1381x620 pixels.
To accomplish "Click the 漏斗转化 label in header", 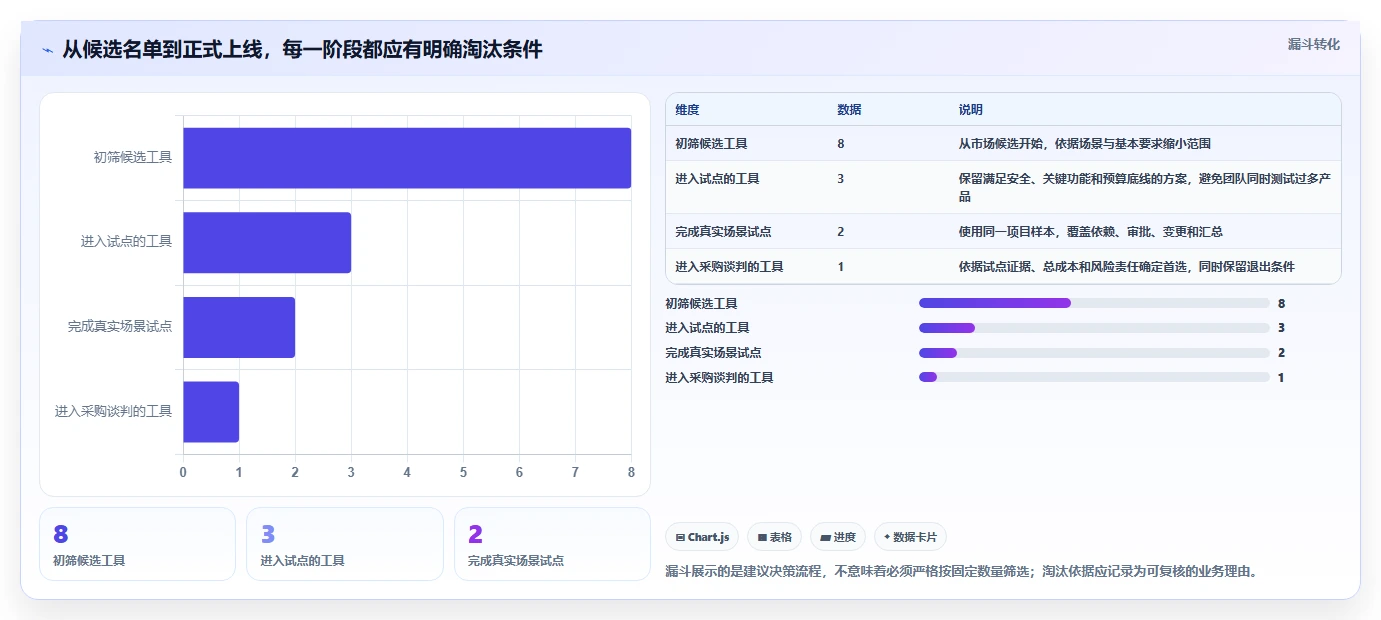I will pos(1313,44).
